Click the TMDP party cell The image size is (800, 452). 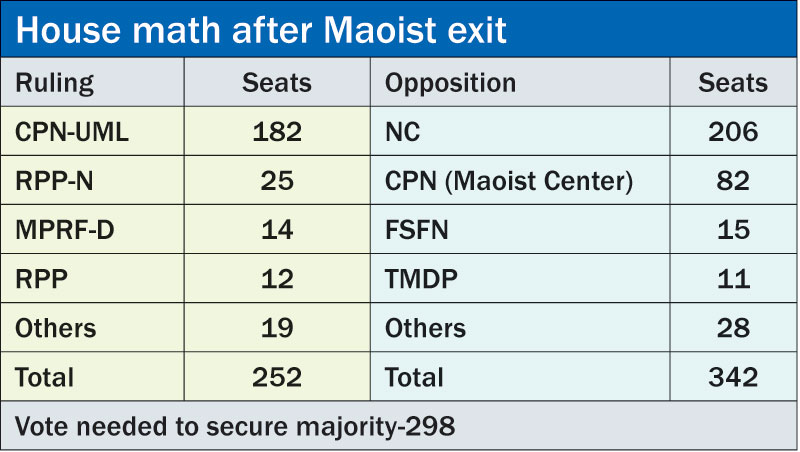[x=420, y=279]
